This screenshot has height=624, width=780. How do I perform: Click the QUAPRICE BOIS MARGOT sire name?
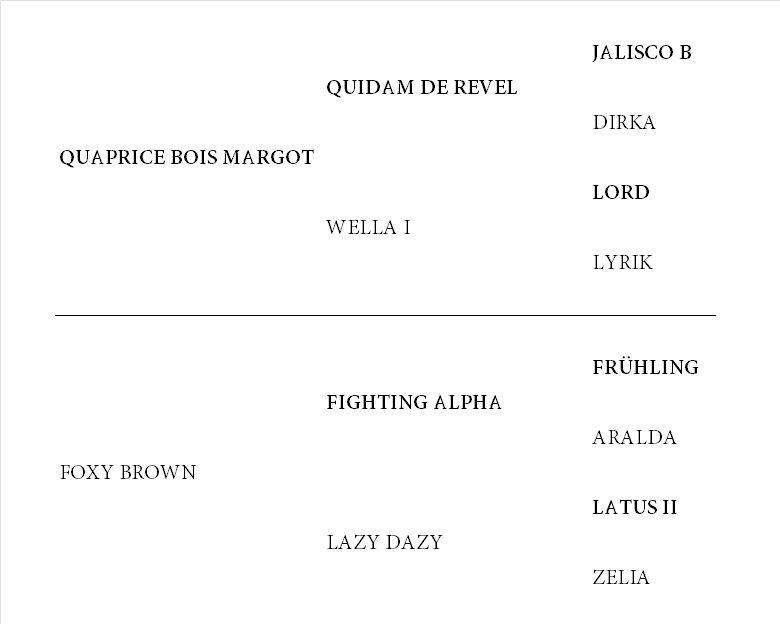[x=187, y=158]
